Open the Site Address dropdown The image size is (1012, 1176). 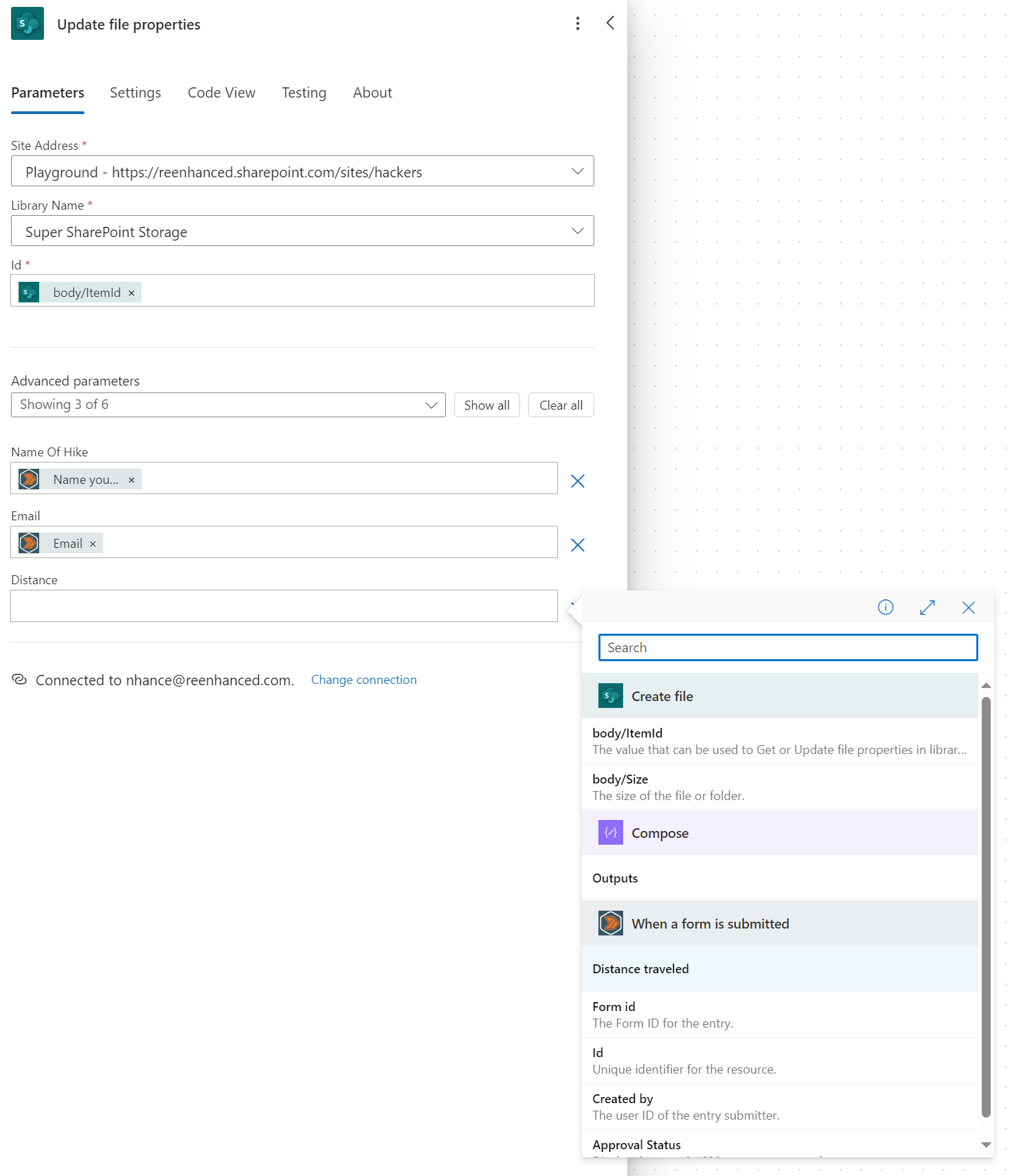point(302,171)
